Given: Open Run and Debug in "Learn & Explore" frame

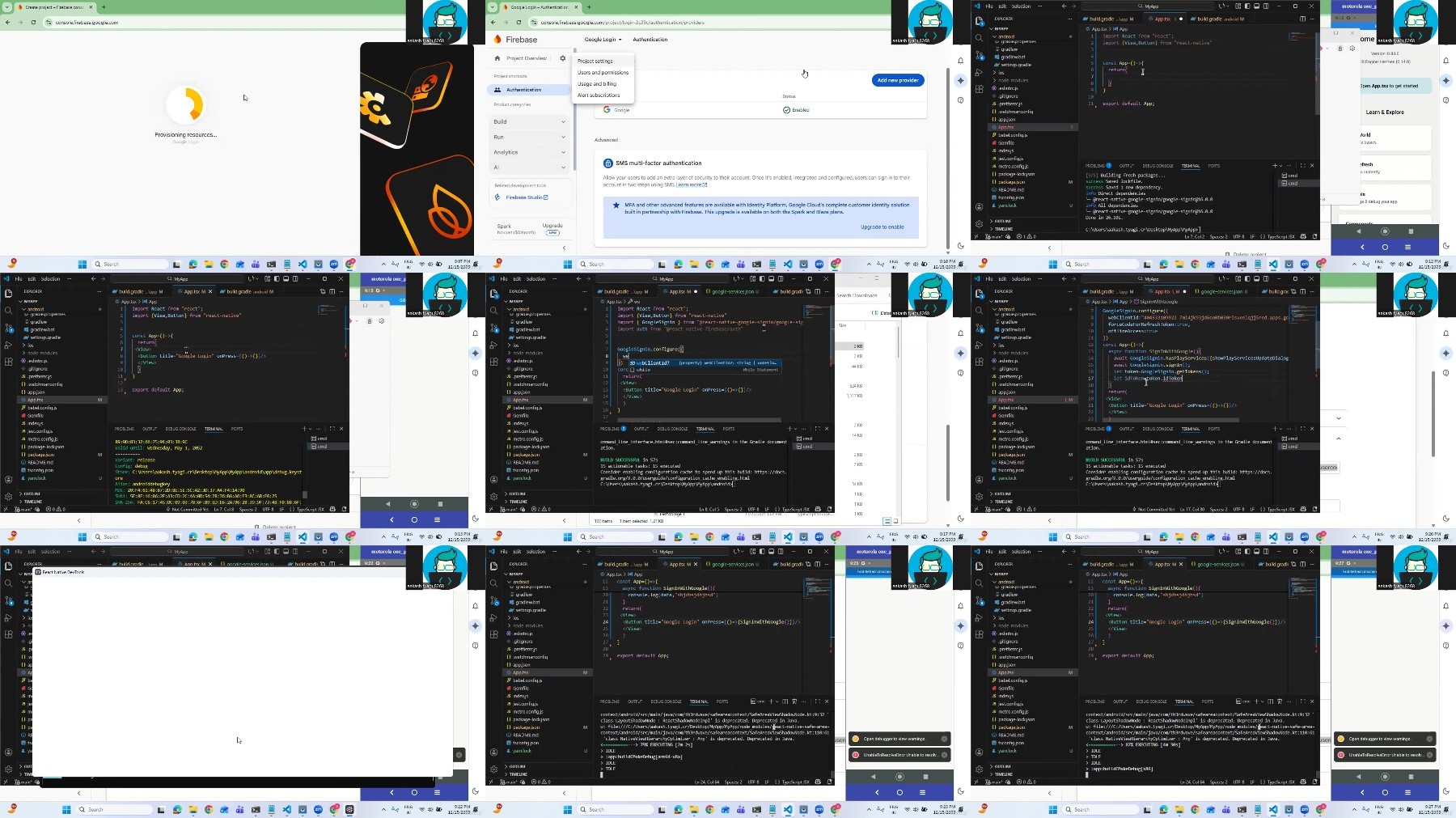Looking at the screenshot, I should coord(979,72).
